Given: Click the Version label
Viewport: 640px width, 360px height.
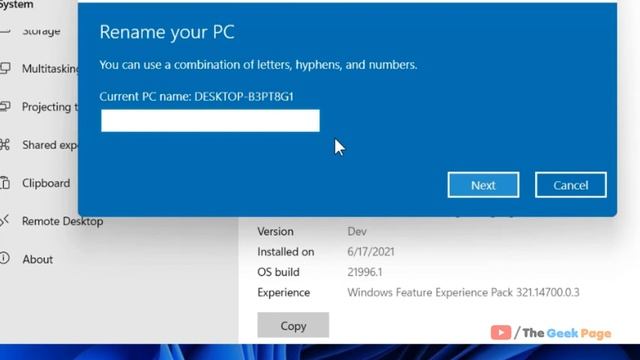Looking at the screenshot, I should (276, 231).
